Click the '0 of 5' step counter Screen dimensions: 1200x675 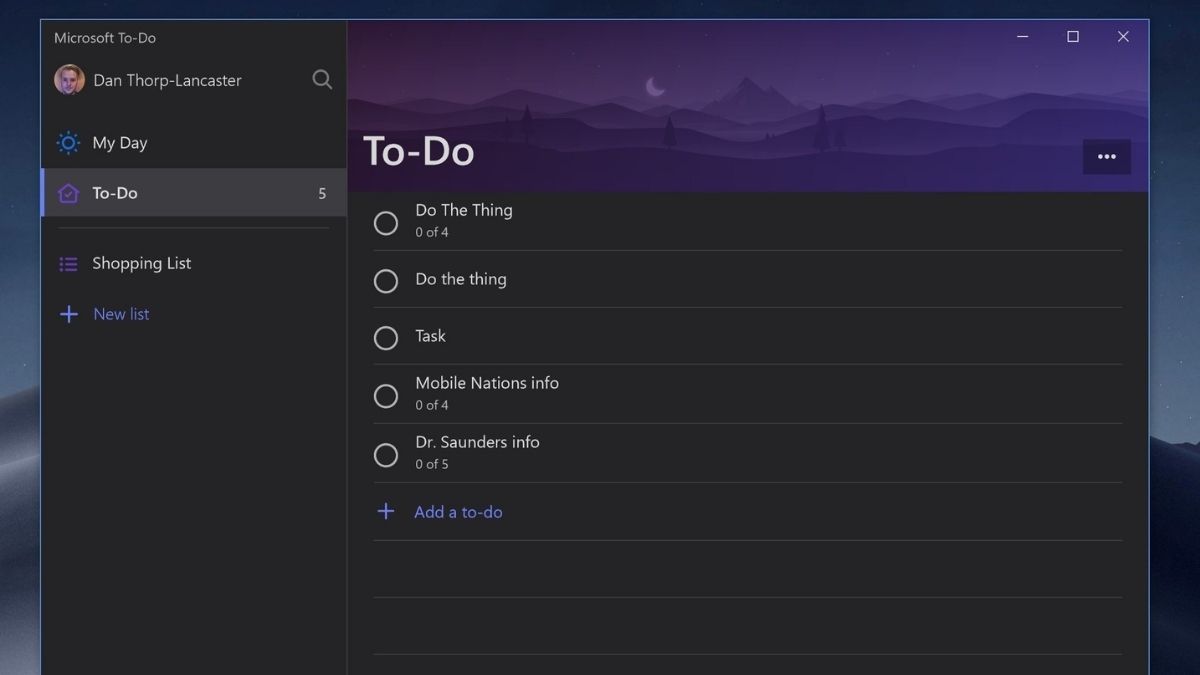[432, 464]
